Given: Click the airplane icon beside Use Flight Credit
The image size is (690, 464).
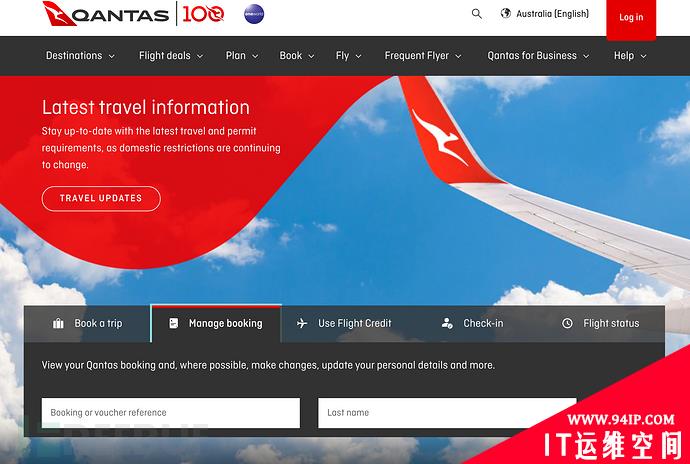Looking at the screenshot, I should 302,324.
